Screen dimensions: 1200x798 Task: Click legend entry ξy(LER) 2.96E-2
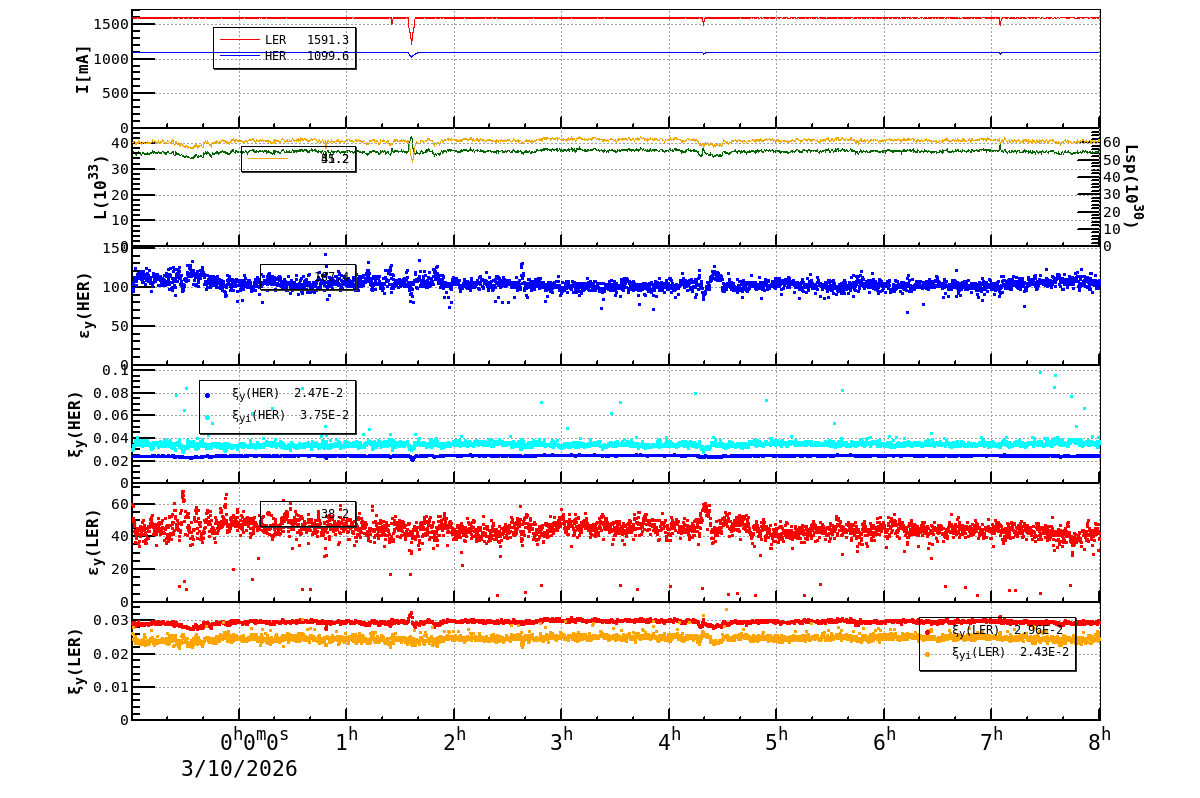996,631
